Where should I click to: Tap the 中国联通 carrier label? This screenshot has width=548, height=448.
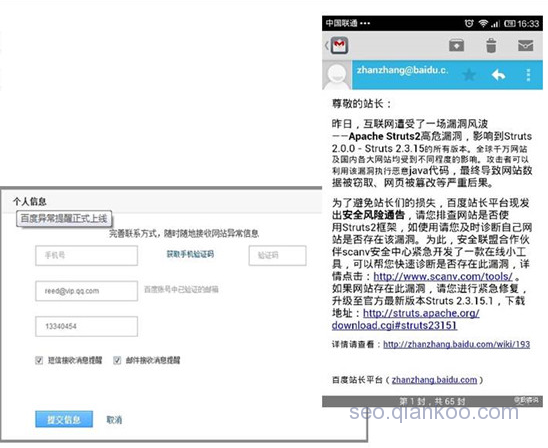[x=341, y=23]
